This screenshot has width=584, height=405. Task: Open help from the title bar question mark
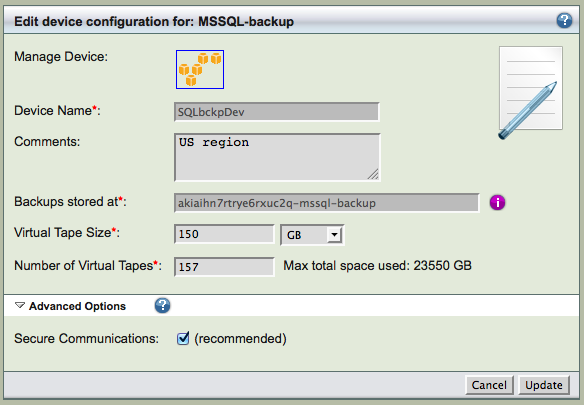(564, 20)
